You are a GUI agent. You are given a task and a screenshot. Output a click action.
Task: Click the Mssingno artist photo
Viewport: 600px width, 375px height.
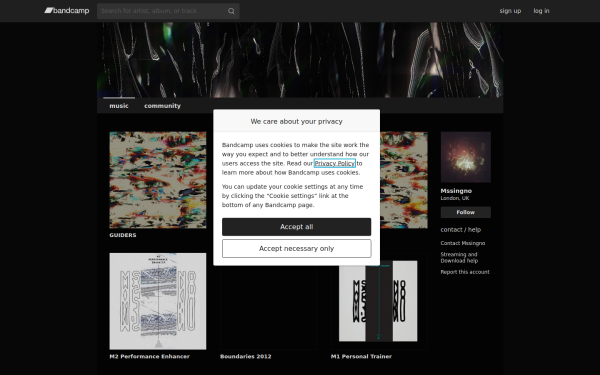pyautogui.click(x=466, y=157)
